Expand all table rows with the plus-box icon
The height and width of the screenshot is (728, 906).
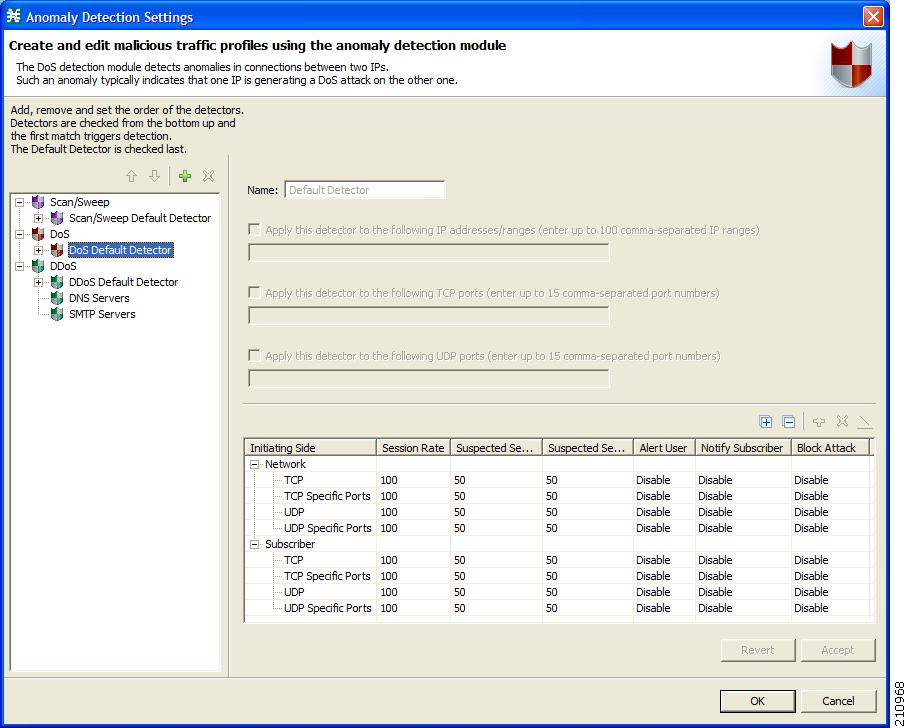766,421
